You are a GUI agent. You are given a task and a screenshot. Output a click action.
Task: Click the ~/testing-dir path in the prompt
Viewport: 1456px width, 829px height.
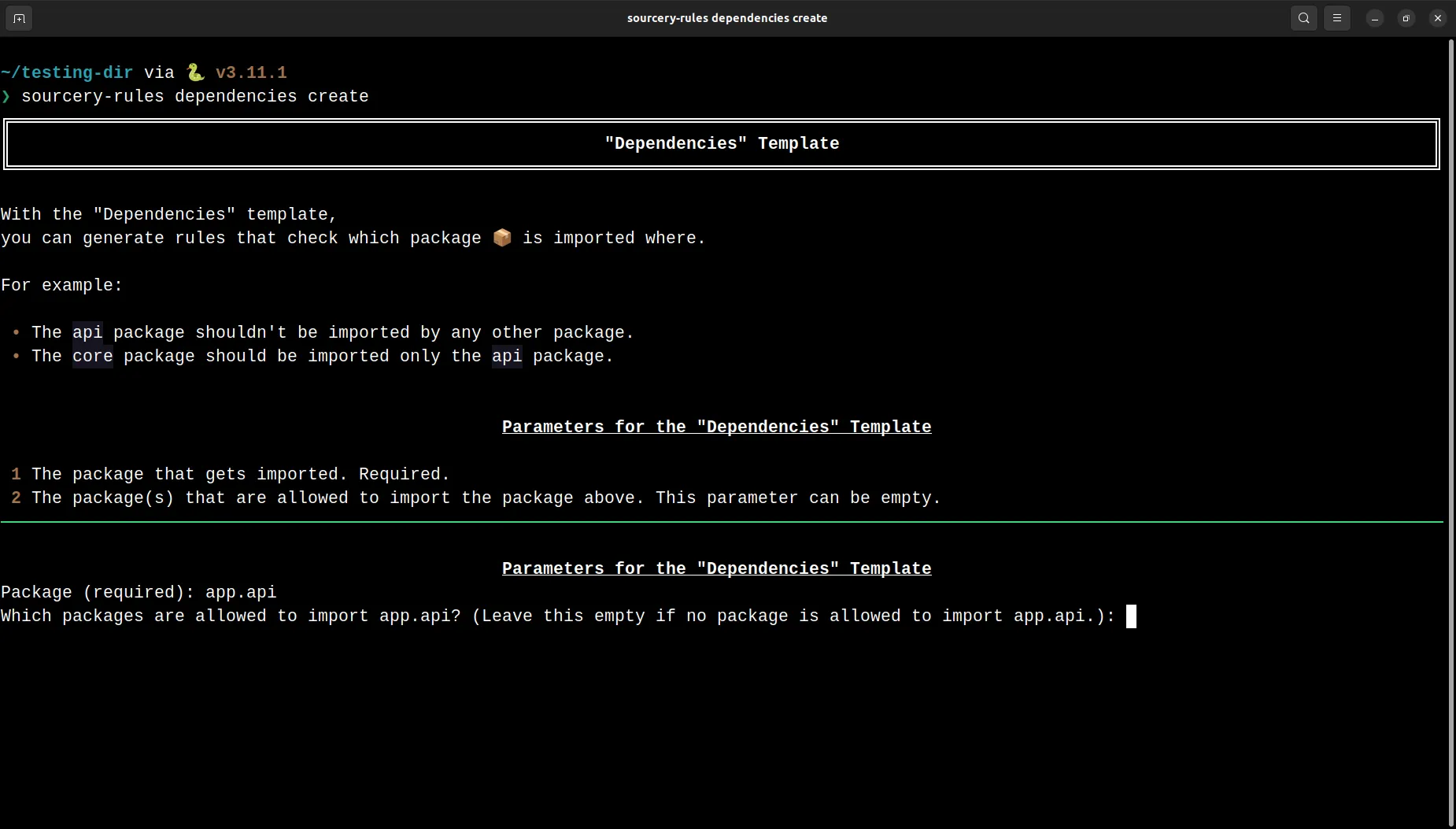(x=66, y=72)
